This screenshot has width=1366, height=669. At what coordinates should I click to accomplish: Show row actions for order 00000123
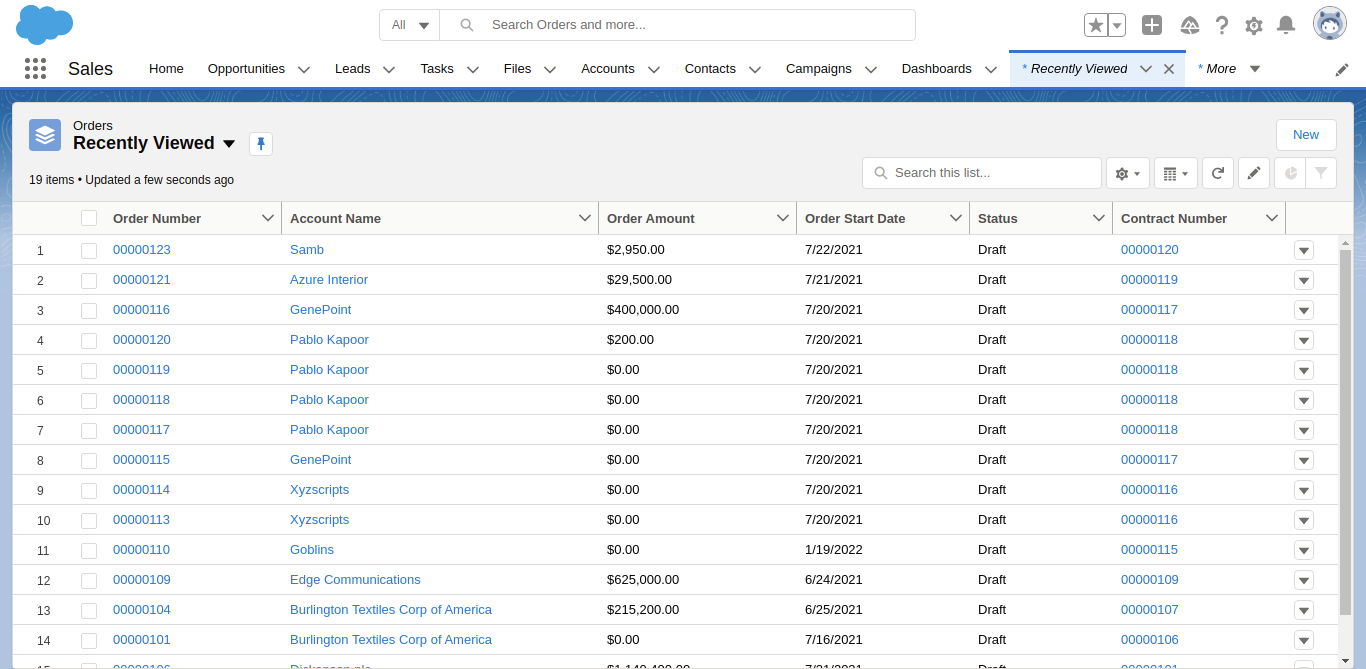click(1304, 250)
